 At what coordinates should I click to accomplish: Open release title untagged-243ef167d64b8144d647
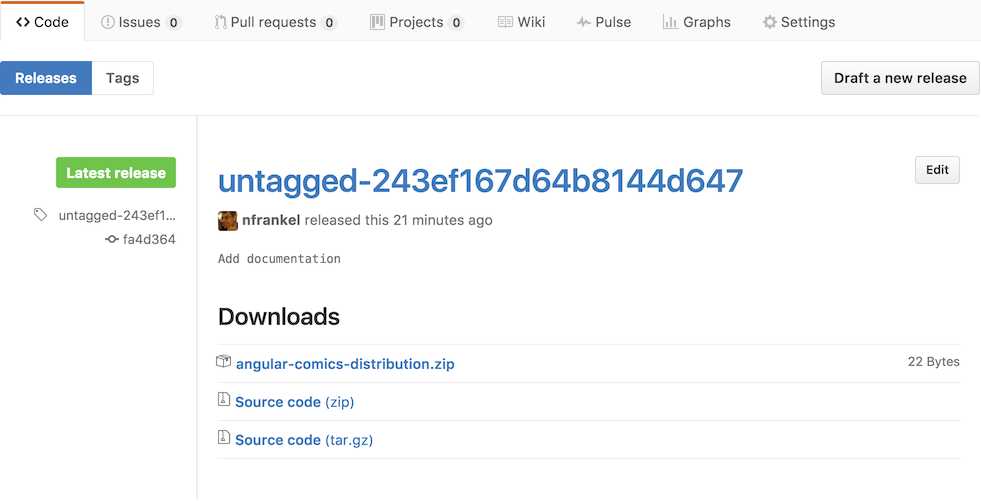tap(480, 180)
